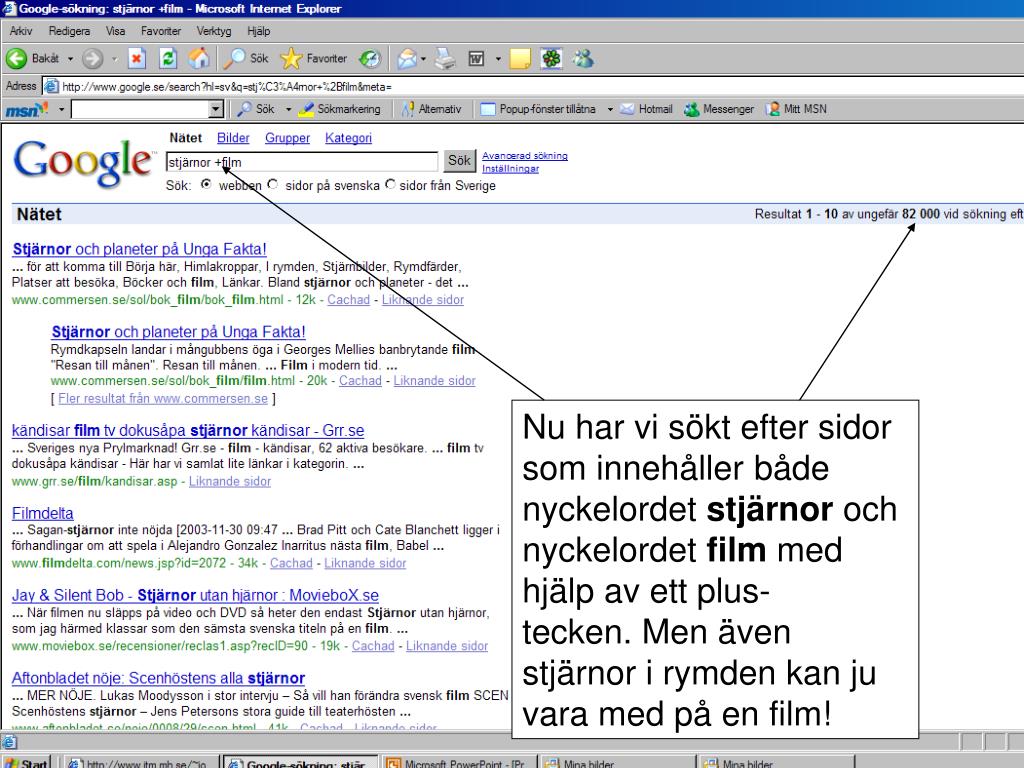Open the Messenger people icon in the IE toolbar
The width and height of the screenshot is (1024, 768).
coord(583,59)
